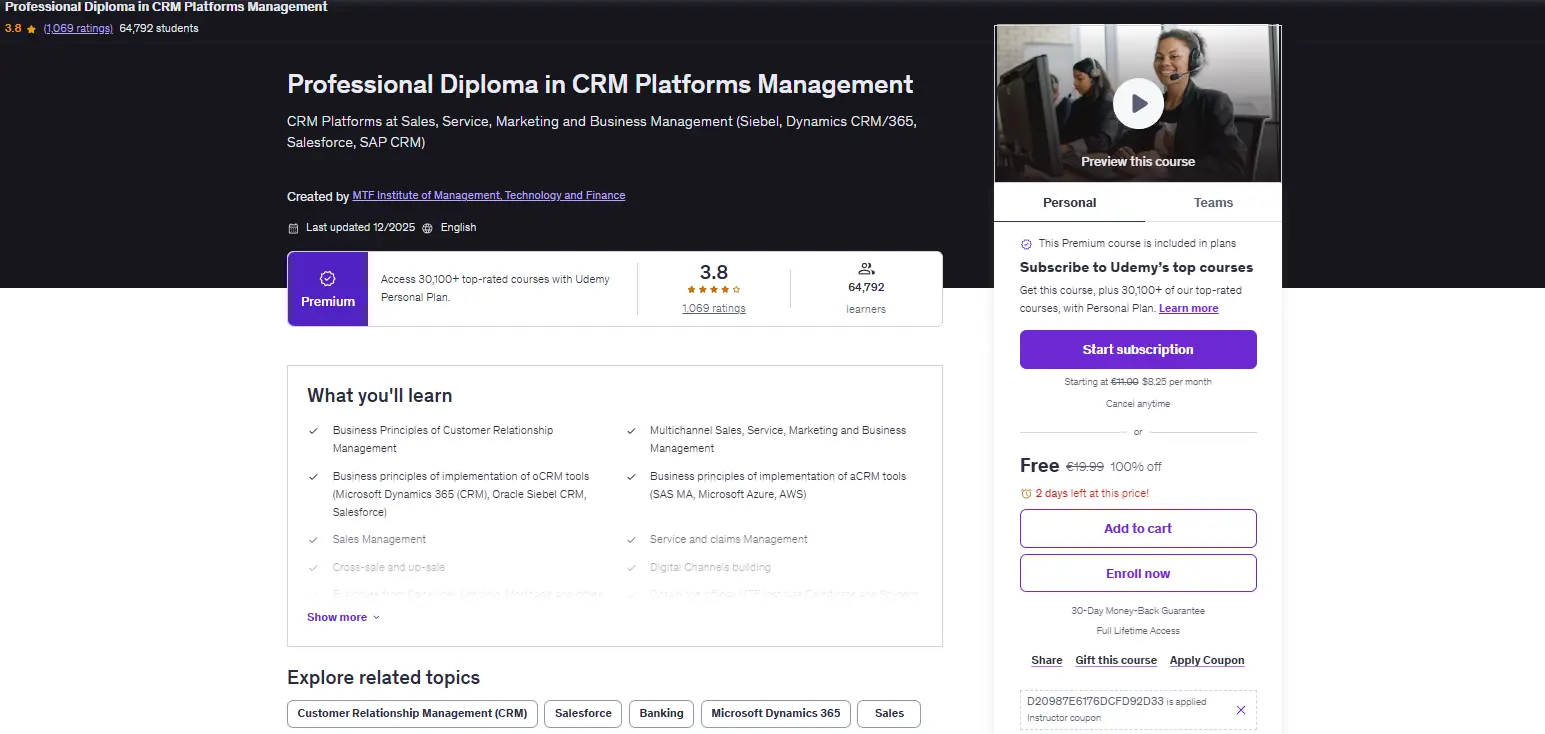Click the Enroll now button
The width and height of the screenshot is (1545, 734).
point(1138,573)
